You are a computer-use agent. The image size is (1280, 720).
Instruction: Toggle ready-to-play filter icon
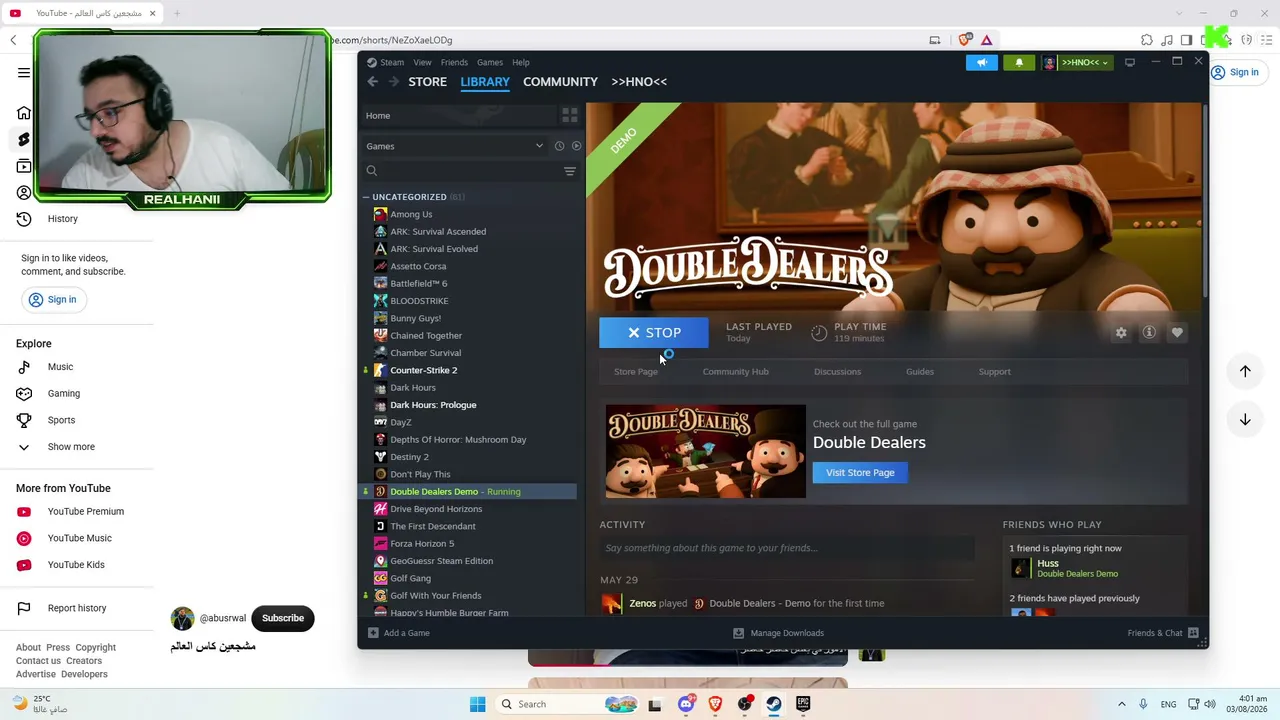pos(576,146)
